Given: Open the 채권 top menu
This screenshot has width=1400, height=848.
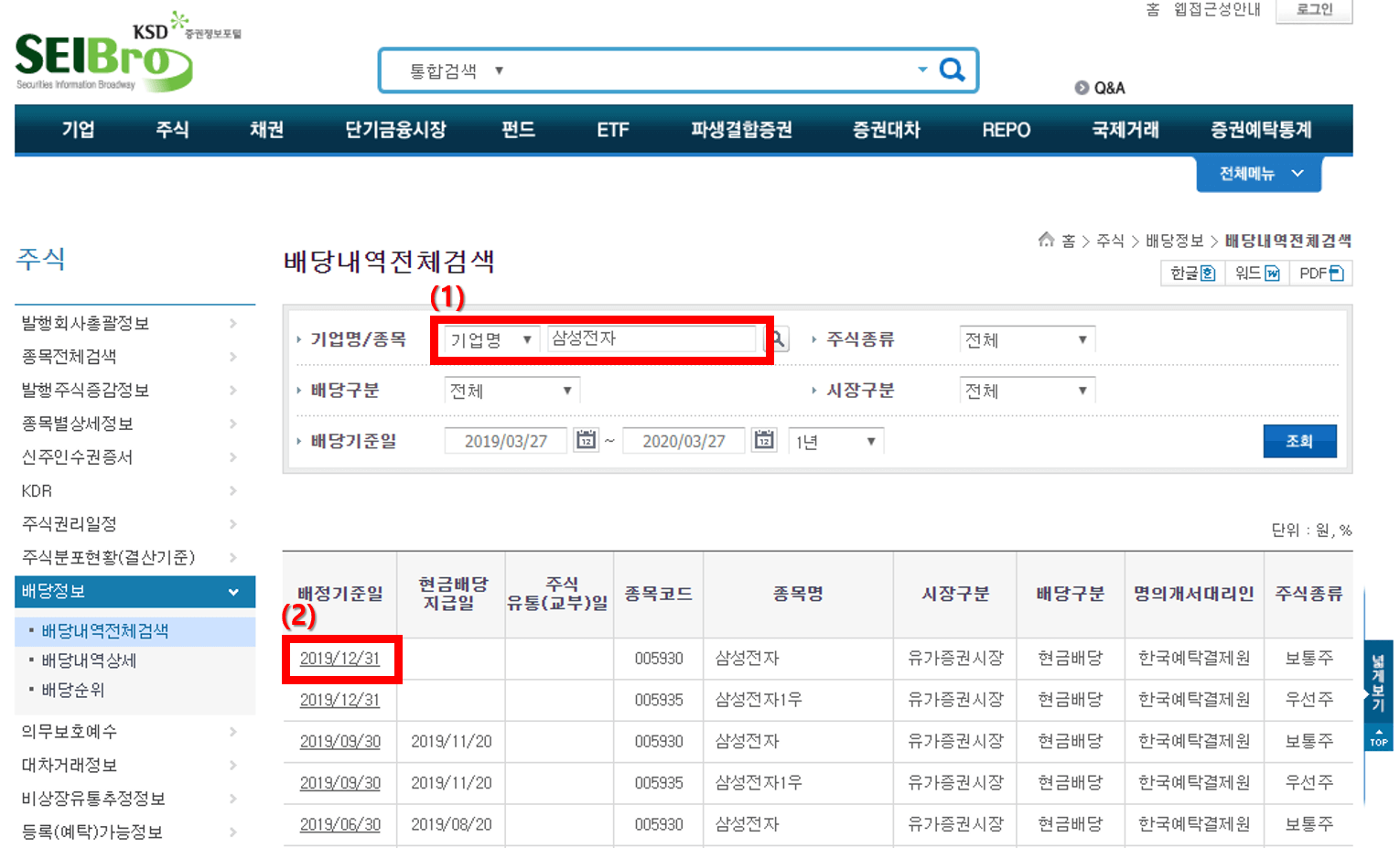Looking at the screenshot, I should point(266,130).
